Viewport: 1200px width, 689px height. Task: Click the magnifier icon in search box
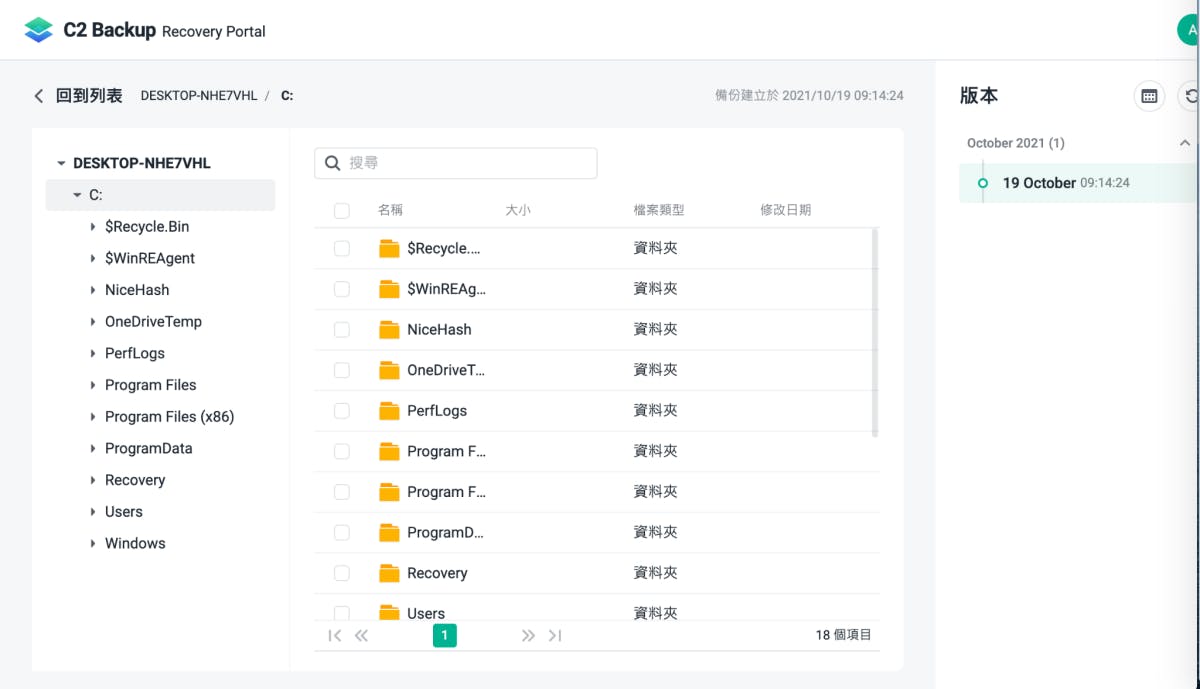(x=333, y=163)
